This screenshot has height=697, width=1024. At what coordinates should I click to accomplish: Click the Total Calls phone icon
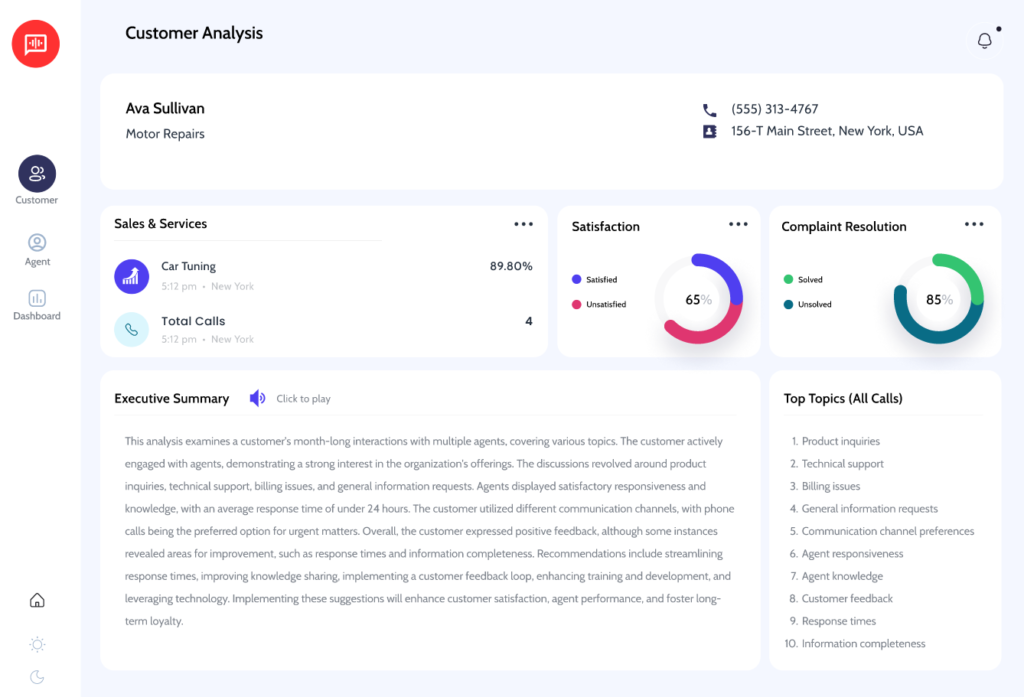click(x=131, y=329)
